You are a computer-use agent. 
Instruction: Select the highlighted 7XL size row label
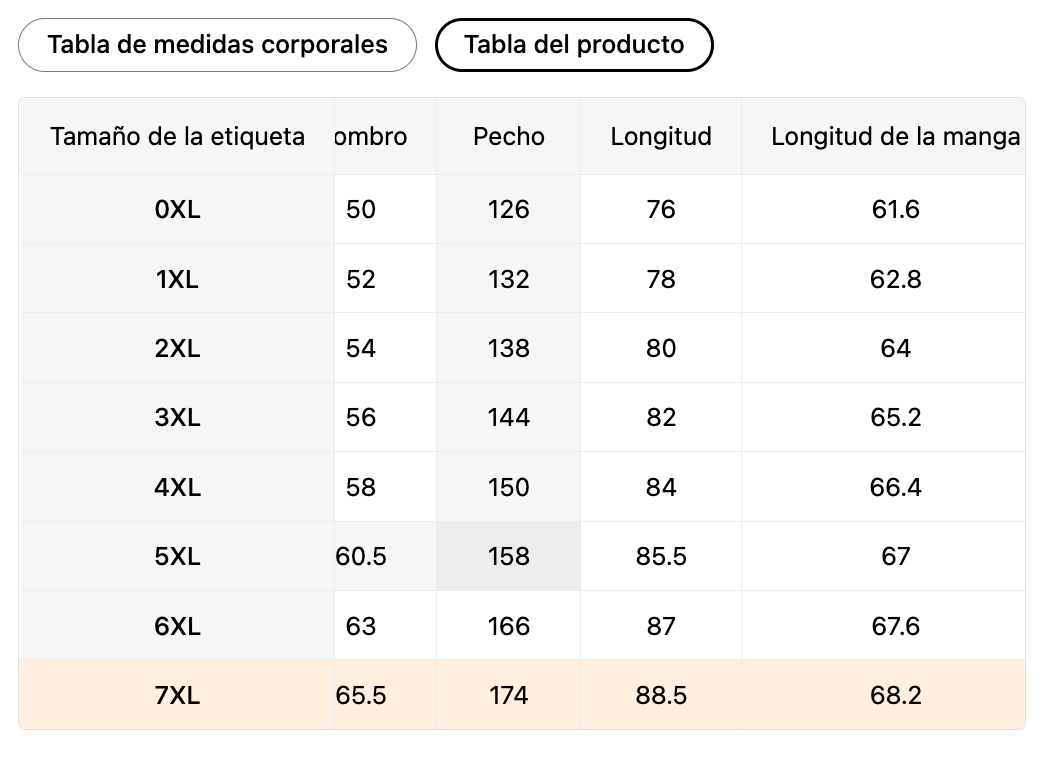(x=178, y=695)
